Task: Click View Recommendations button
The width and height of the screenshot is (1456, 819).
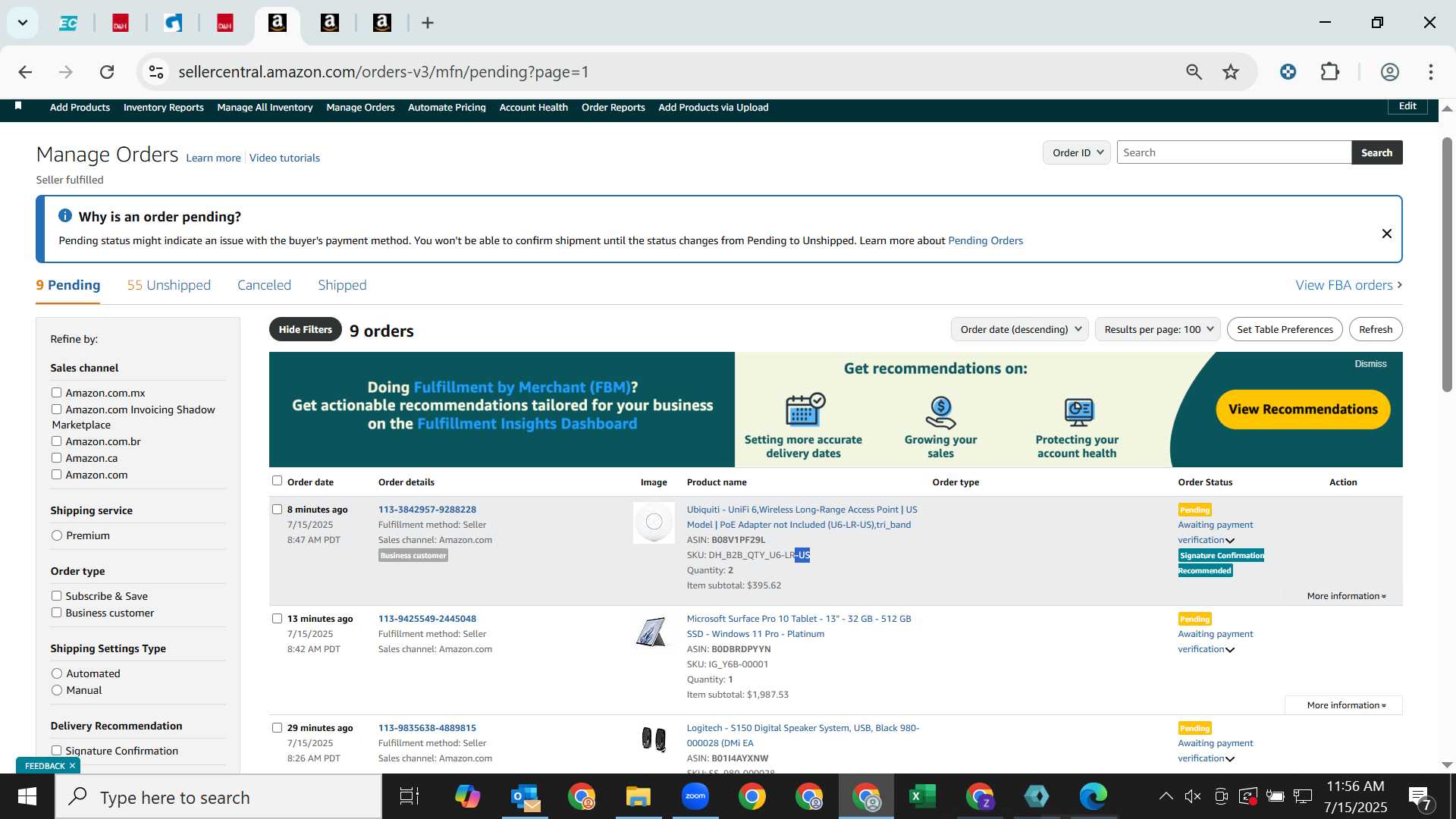Action: (x=1303, y=409)
